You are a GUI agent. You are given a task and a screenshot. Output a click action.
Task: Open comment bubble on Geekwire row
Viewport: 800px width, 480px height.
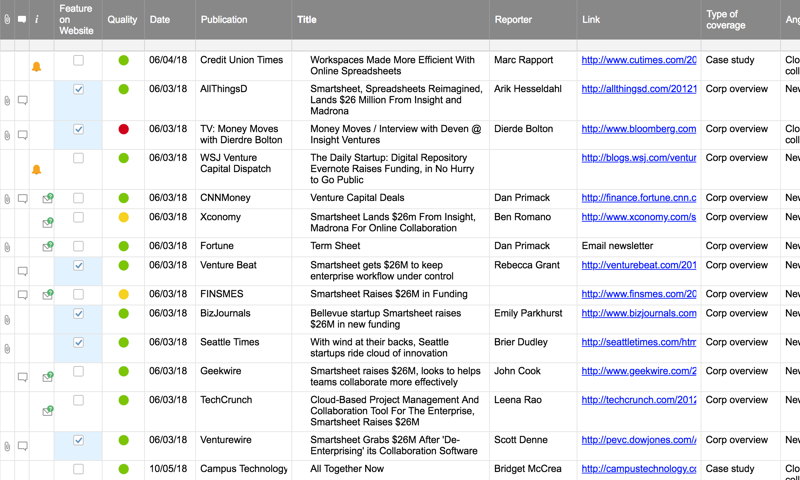22,377
